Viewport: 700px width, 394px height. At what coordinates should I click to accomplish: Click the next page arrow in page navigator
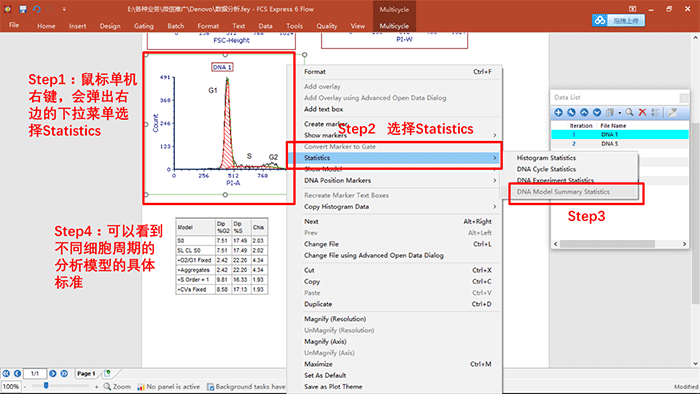[53, 373]
